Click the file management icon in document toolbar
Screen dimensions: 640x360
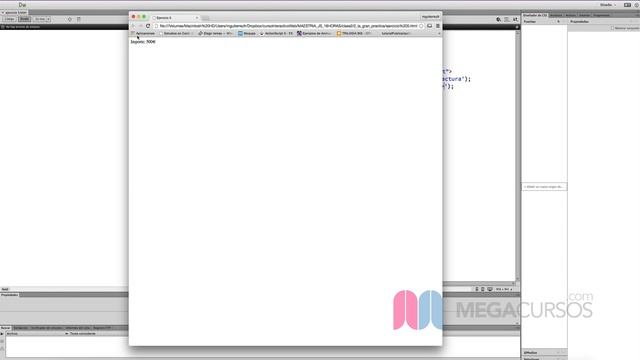[79, 19]
